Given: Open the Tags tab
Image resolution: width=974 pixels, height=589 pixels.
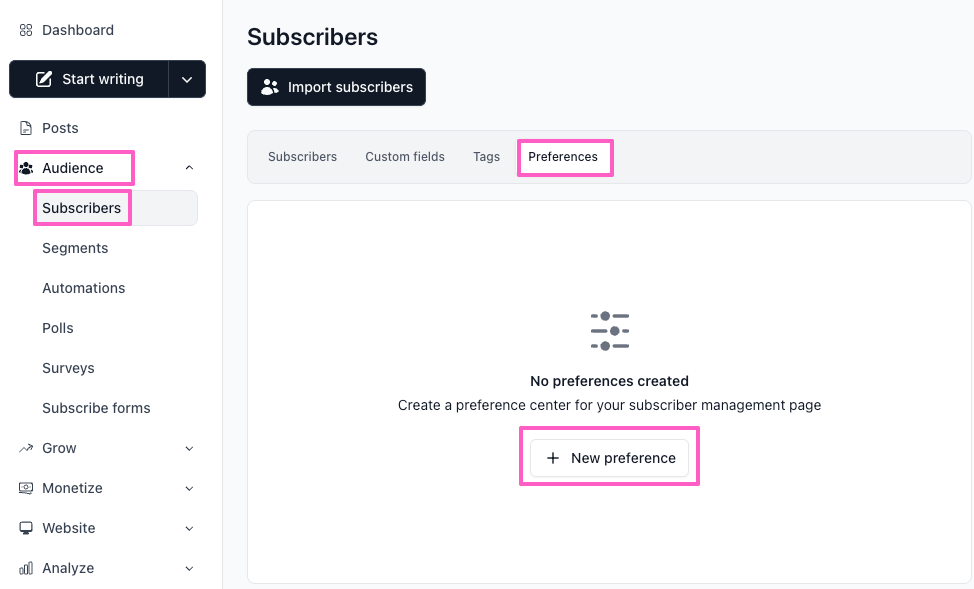Looking at the screenshot, I should (x=486, y=157).
